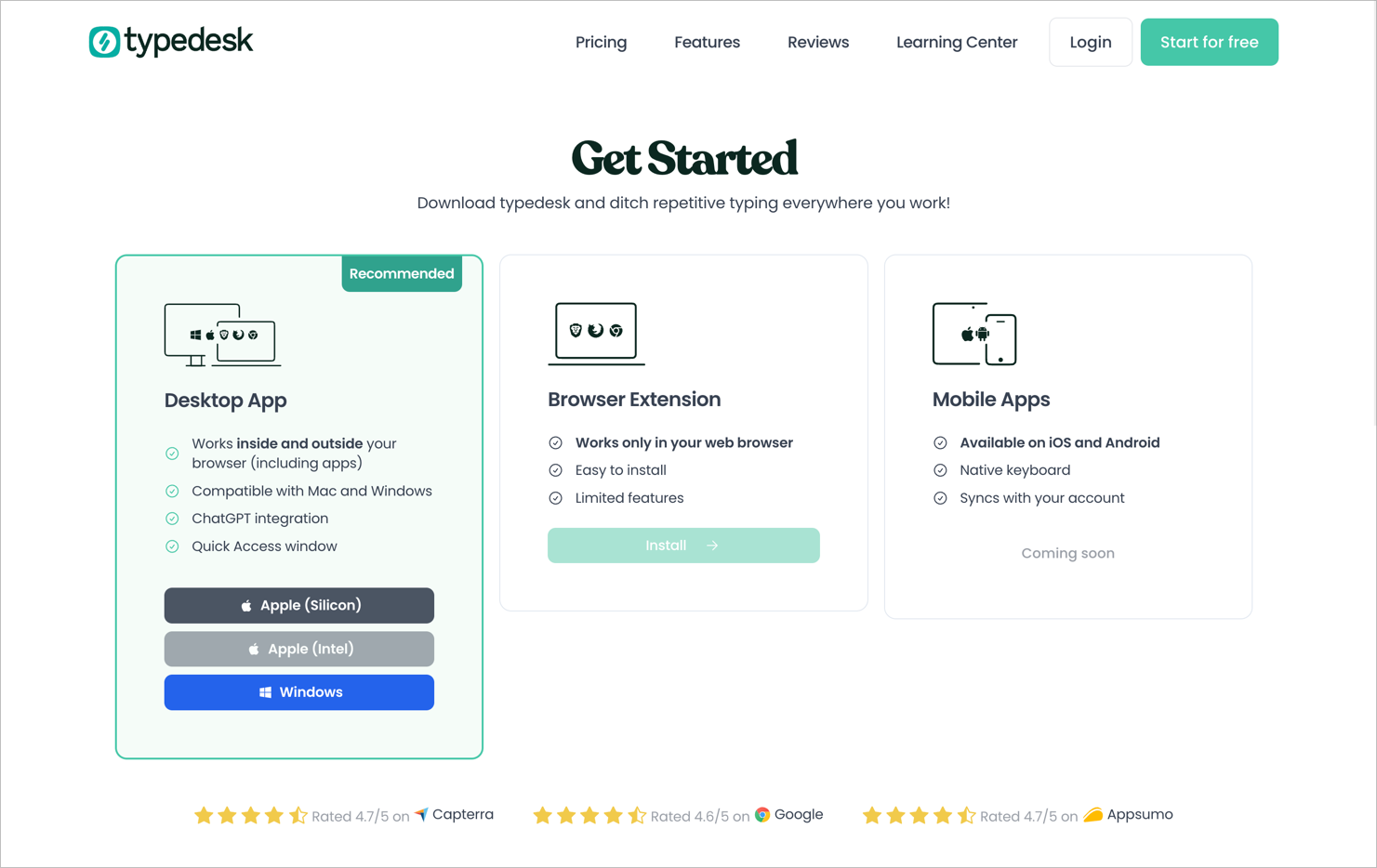The width and height of the screenshot is (1377, 868).
Task: Open the Pricing page
Action: point(601,42)
